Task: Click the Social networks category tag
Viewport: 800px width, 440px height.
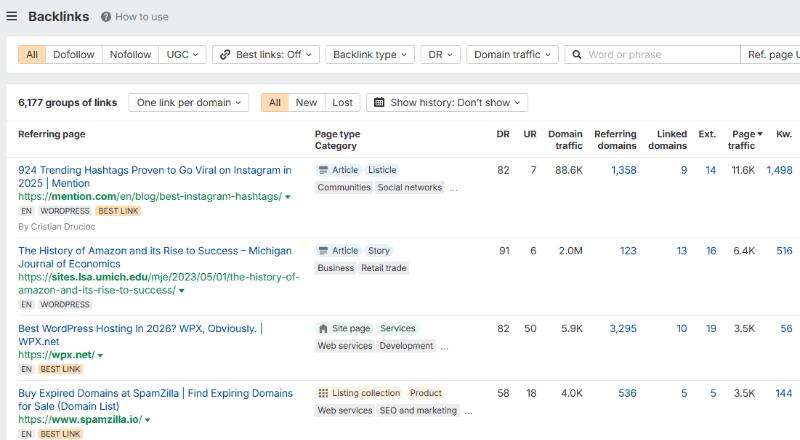Action: pos(410,187)
